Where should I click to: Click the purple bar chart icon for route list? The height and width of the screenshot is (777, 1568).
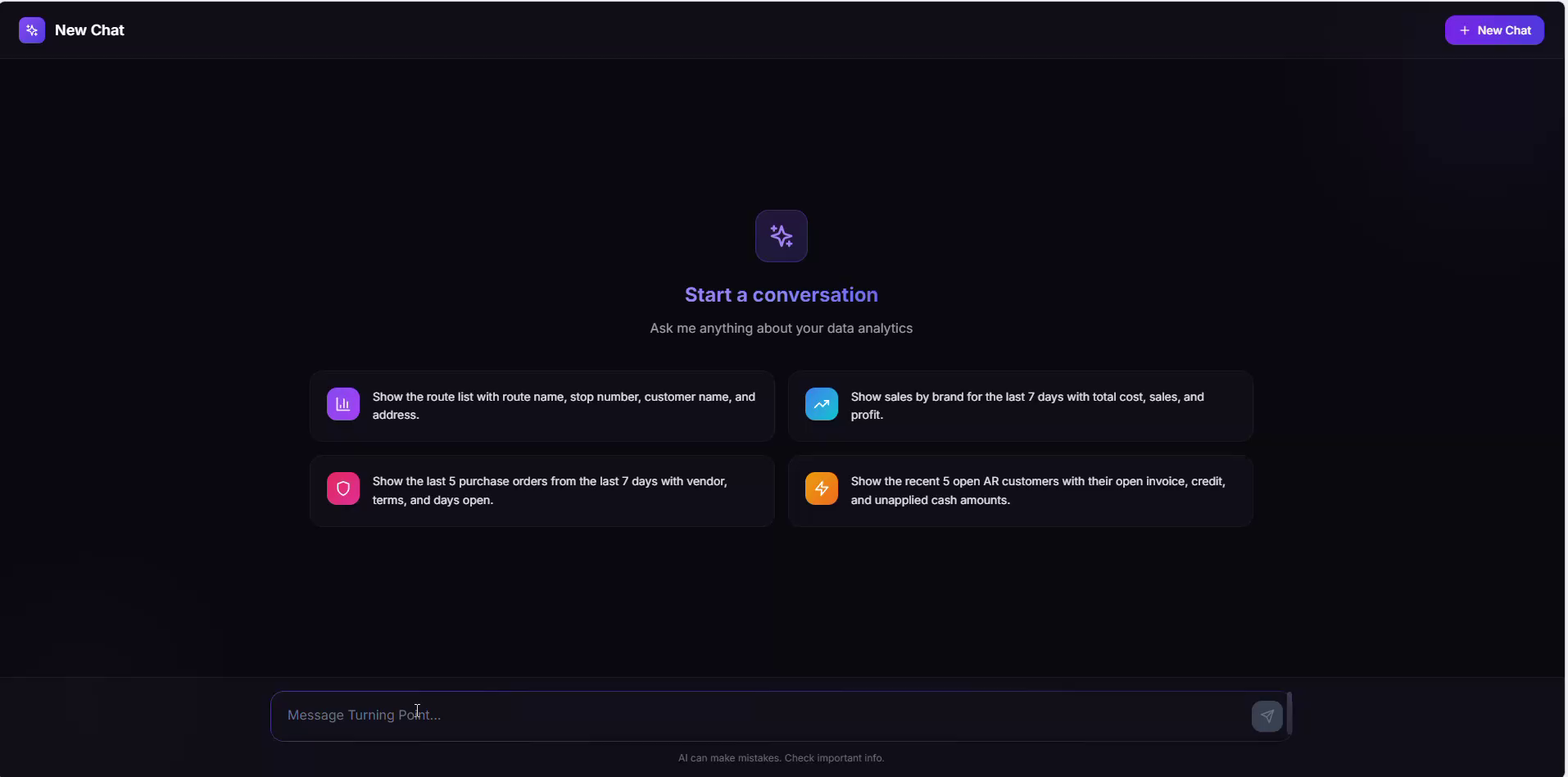(343, 404)
